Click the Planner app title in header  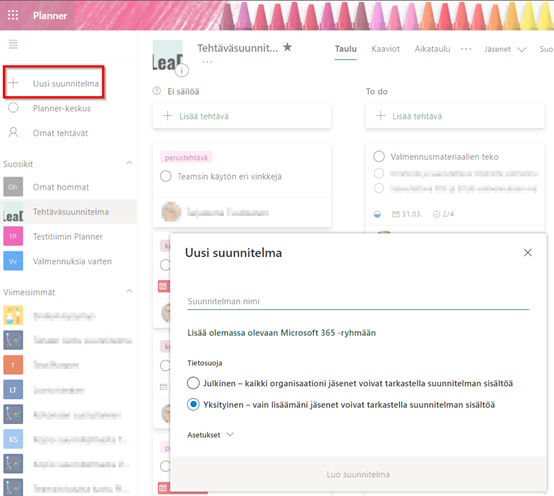click(50, 16)
